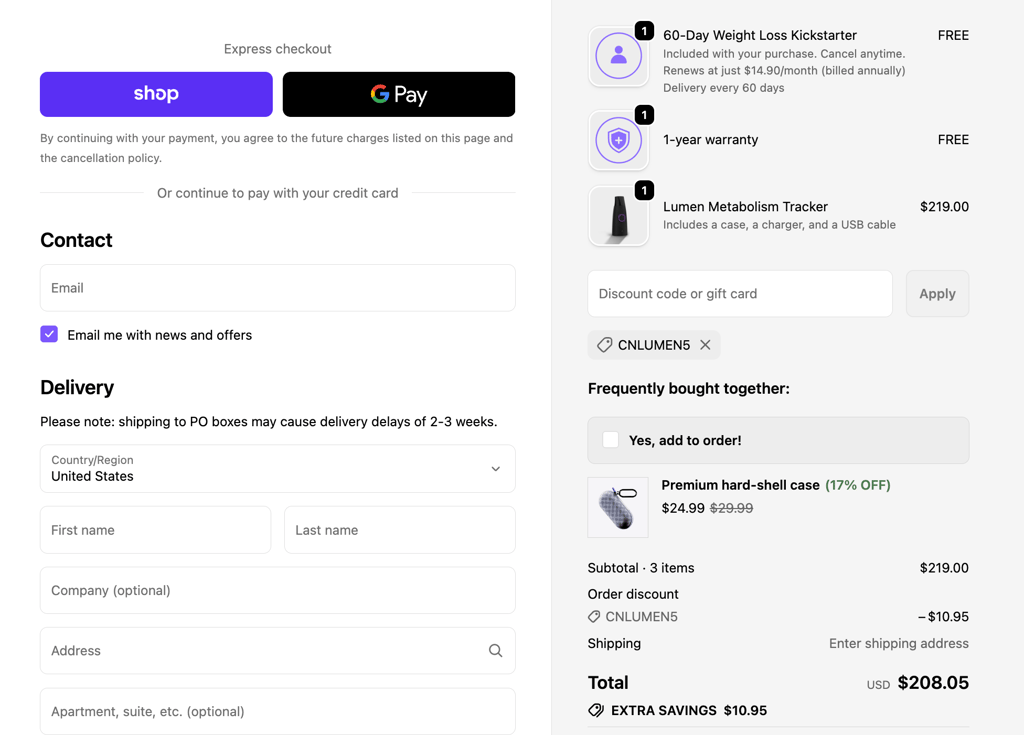Click the 1-year warranty title

point(711,140)
